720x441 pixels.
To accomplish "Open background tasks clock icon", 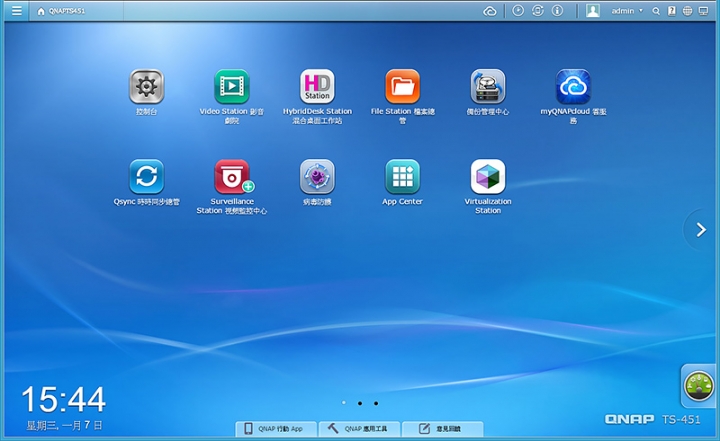I will pos(518,11).
